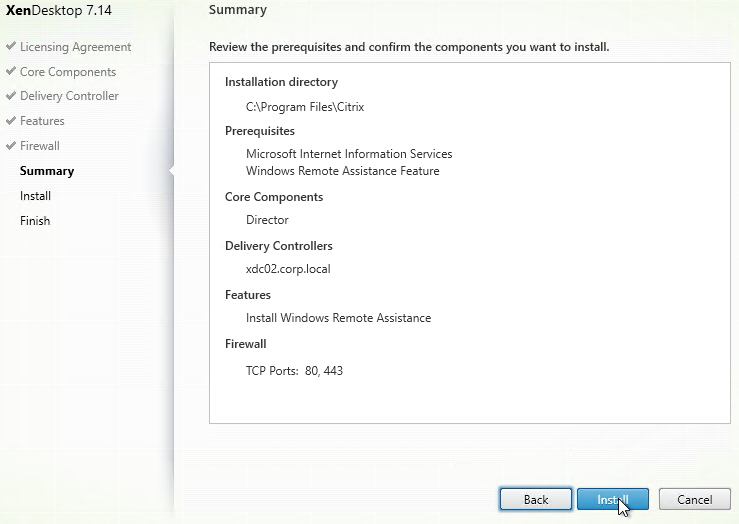
Task: Click the Install step in sidebar
Action: [x=35, y=196]
